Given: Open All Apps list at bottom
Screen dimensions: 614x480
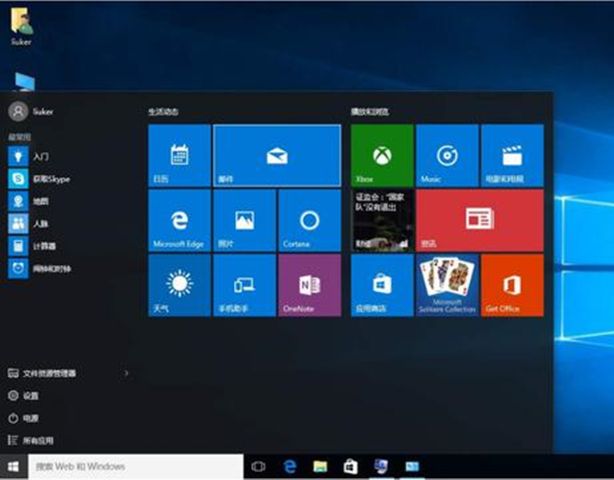Looking at the screenshot, I should (x=40, y=440).
